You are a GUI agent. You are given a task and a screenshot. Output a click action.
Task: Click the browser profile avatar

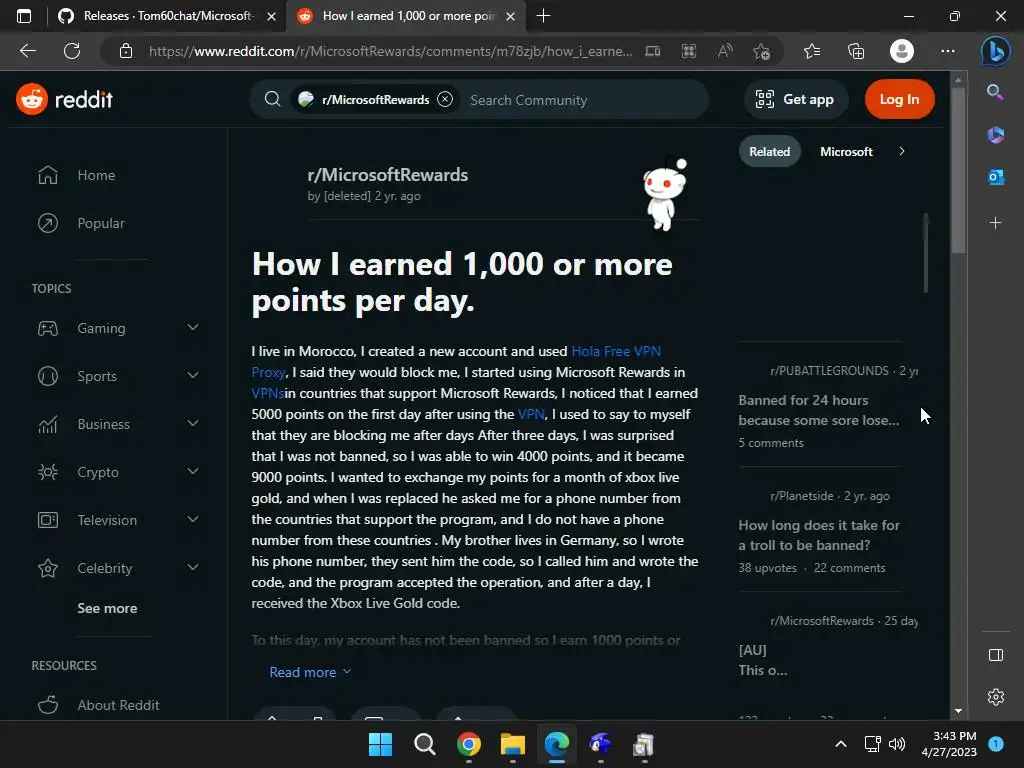tap(902, 51)
